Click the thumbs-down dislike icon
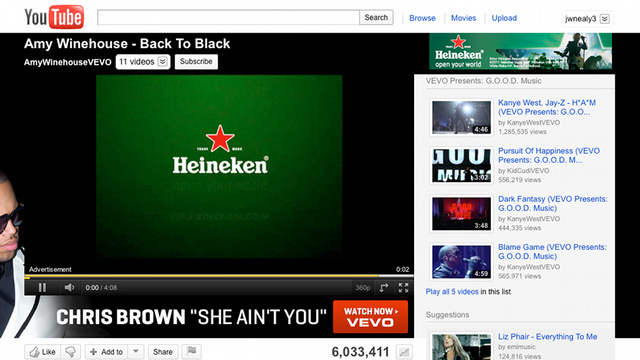This screenshot has width=640, height=360. click(x=71, y=351)
